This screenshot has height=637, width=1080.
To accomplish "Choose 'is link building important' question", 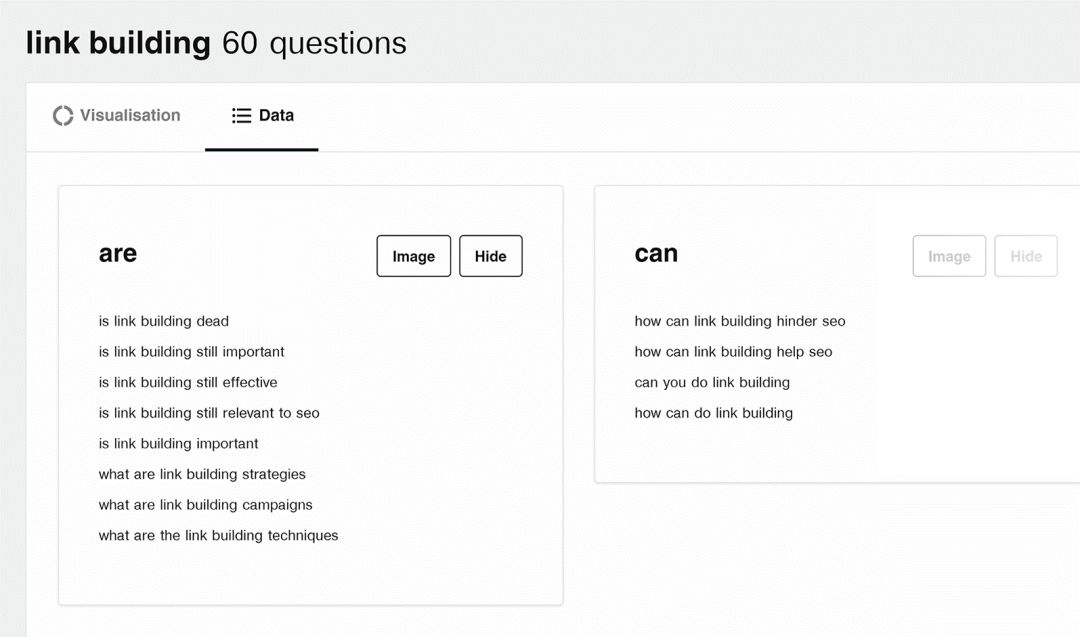I will [x=178, y=444].
